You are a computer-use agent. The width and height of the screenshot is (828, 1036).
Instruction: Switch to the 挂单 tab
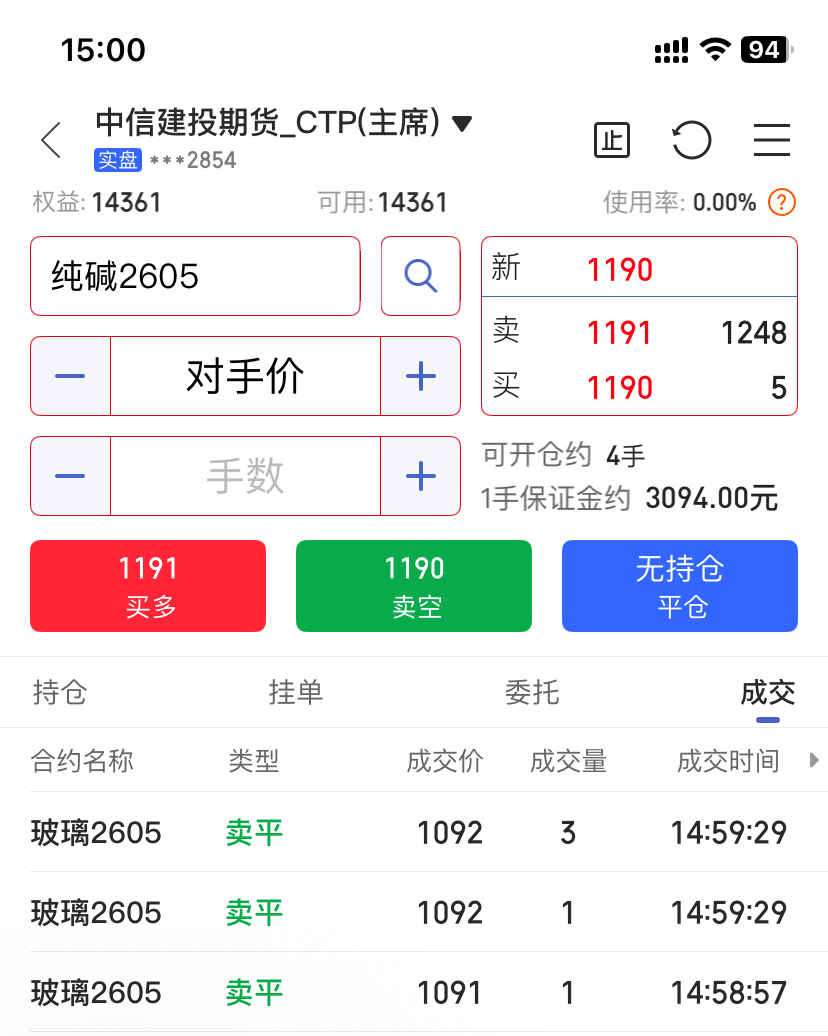(295, 692)
